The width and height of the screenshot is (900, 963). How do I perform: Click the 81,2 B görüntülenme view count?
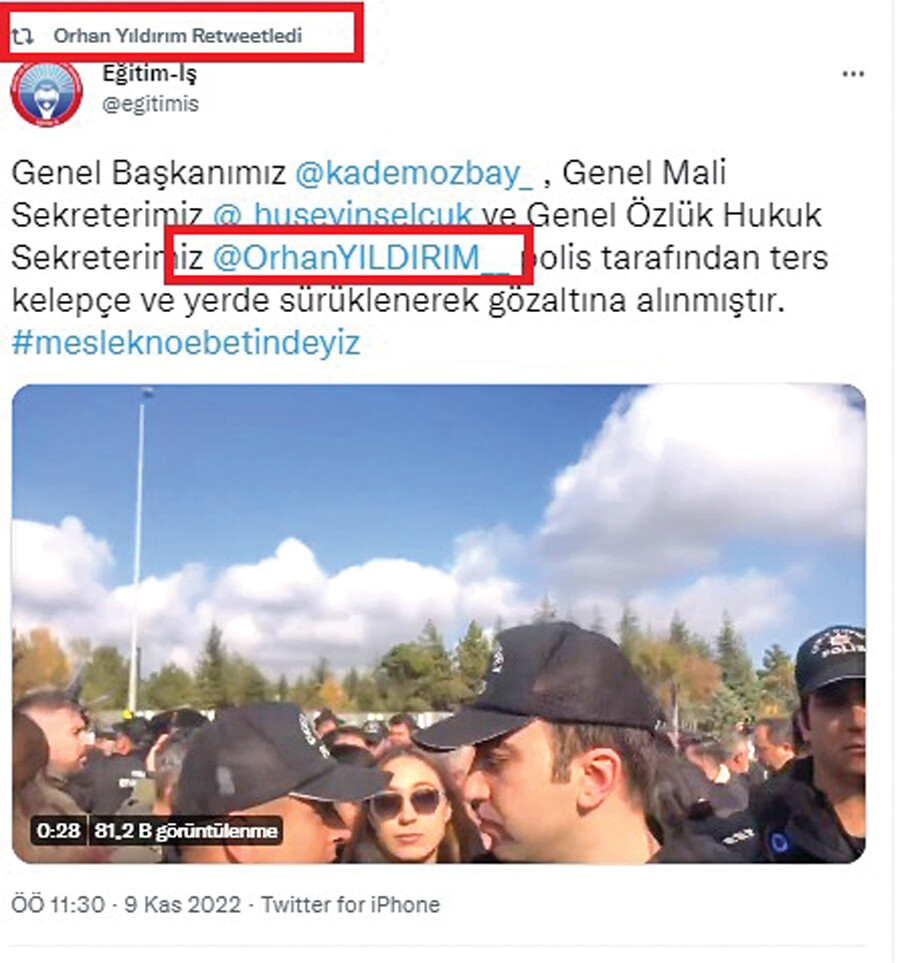tap(186, 831)
